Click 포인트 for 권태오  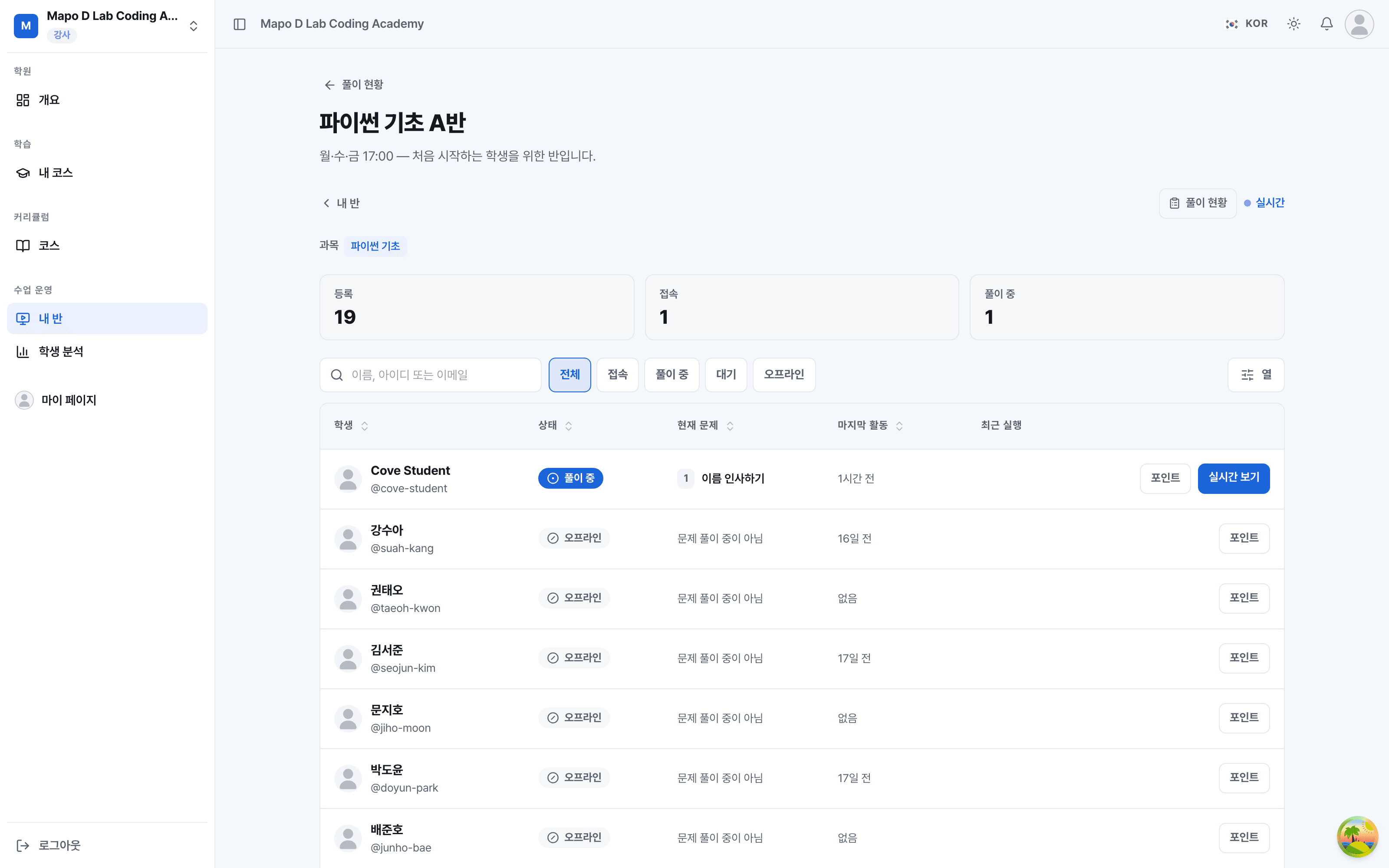pos(1244,598)
